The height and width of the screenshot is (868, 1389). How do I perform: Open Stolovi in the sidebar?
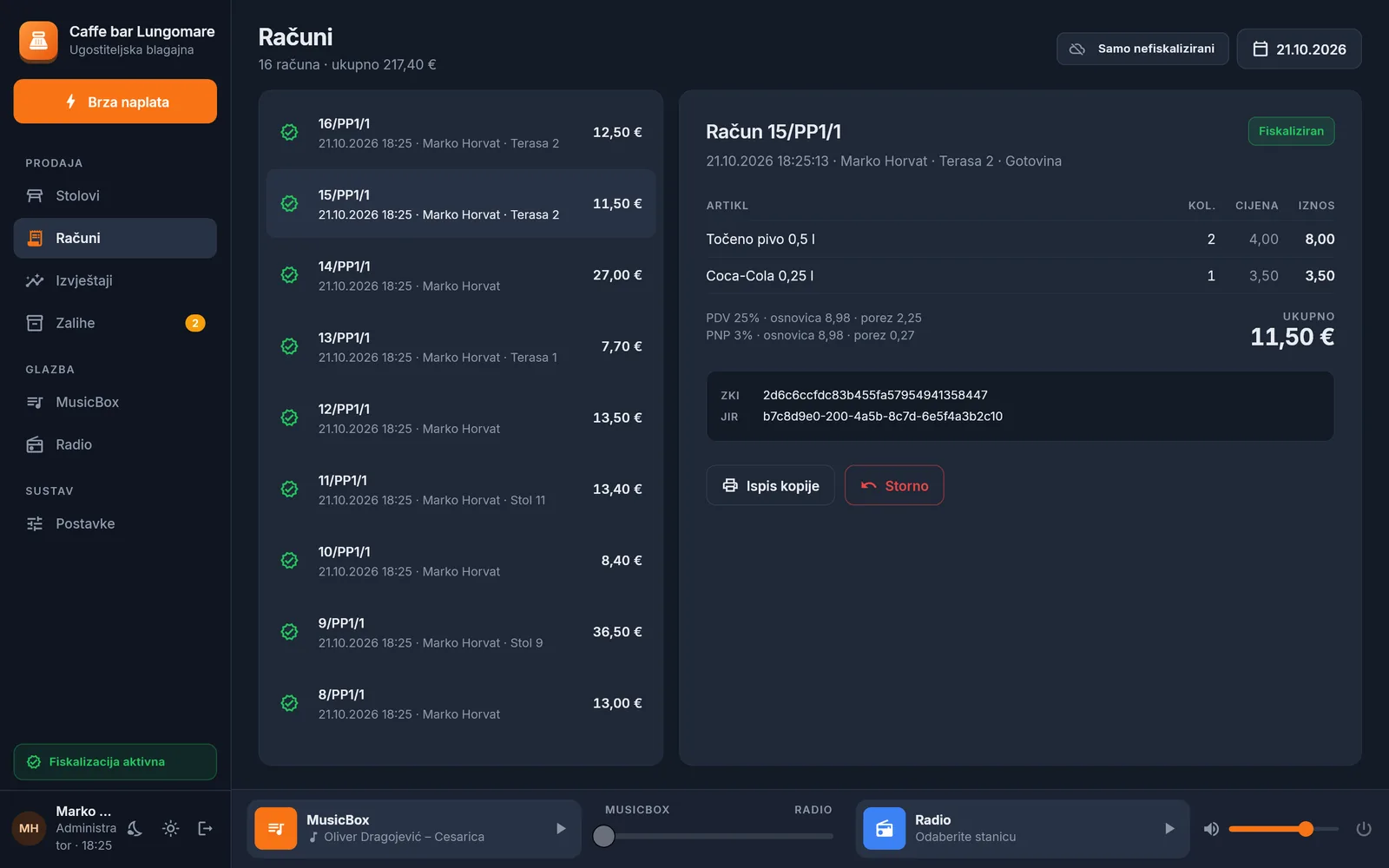coord(115,196)
